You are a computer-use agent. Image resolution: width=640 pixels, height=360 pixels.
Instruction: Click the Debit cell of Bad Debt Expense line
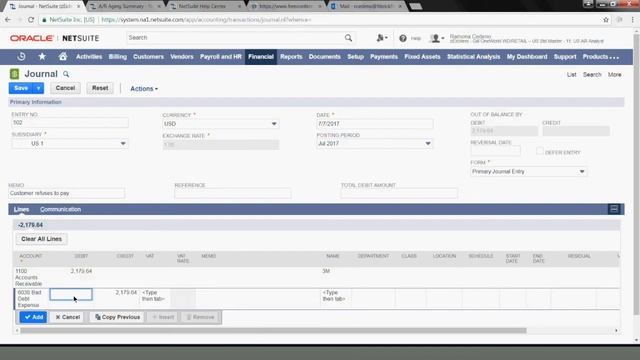tap(71, 294)
